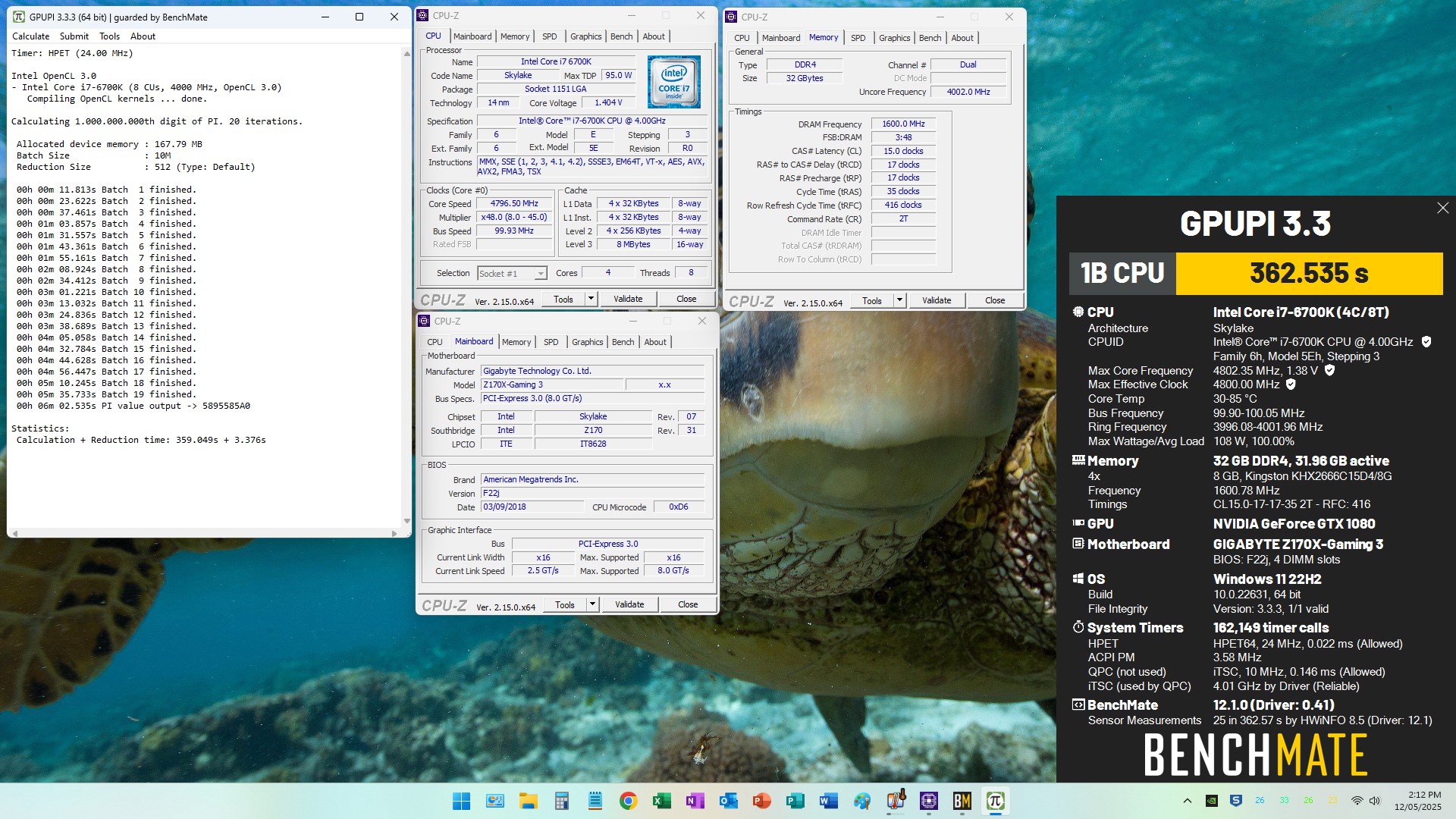Click Tools button in CPU-Z Mainboard window
The height and width of the screenshot is (819, 1456).
(x=565, y=604)
